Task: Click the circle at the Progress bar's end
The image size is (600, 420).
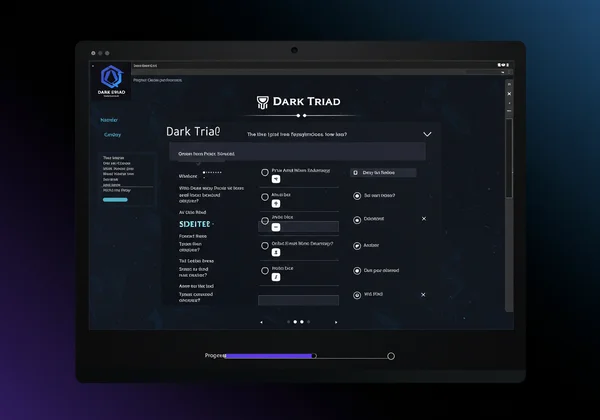Action: [x=391, y=356]
